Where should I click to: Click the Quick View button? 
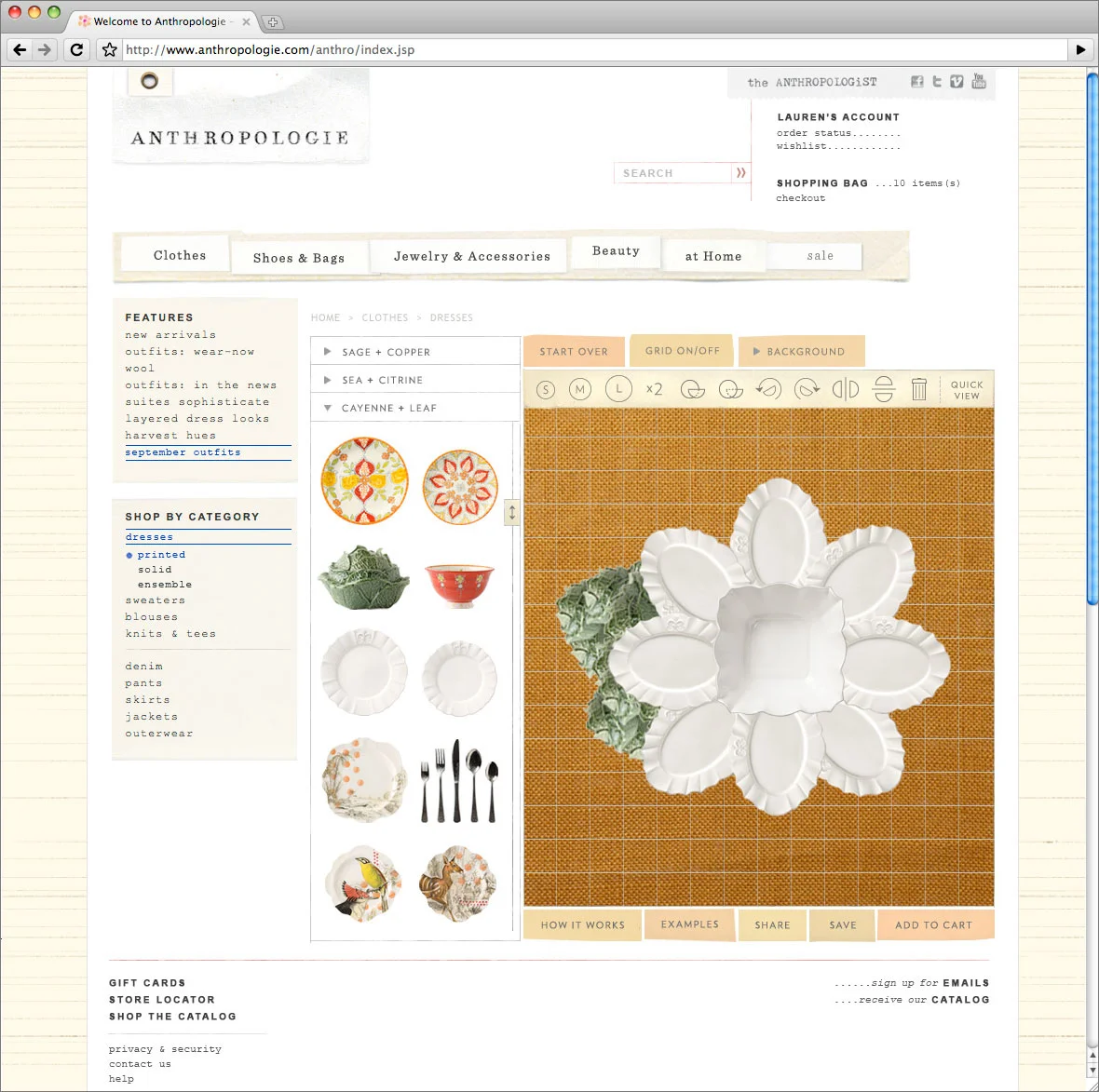click(x=967, y=390)
